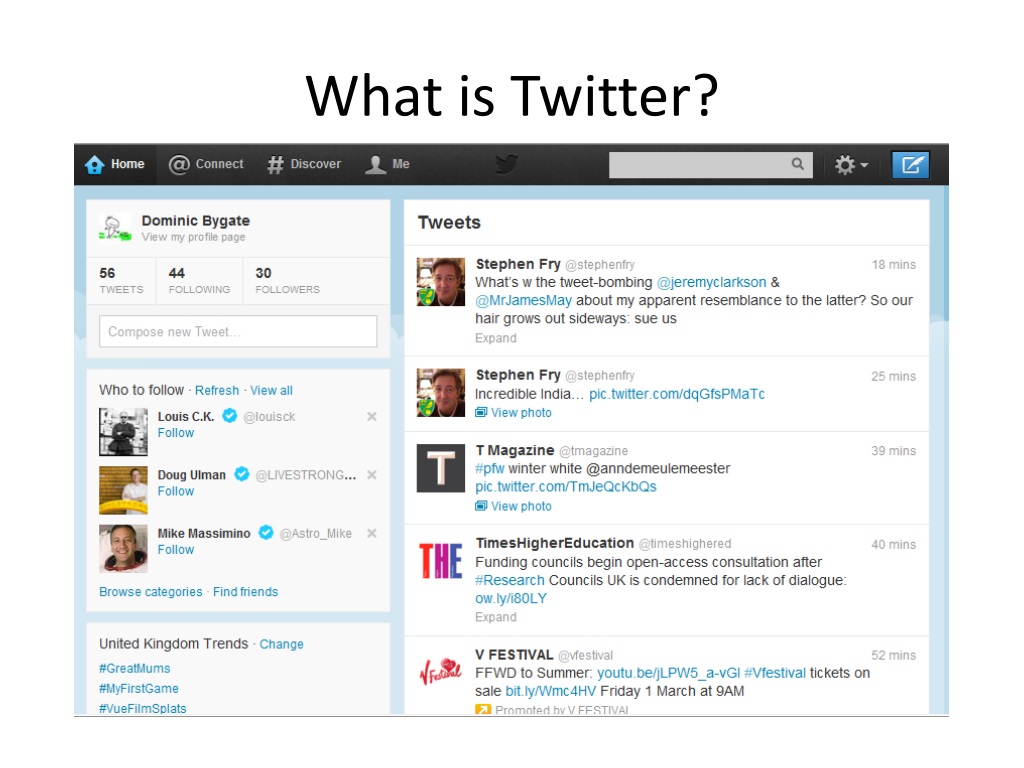This screenshot has width=1024, height=768.
Task: Open the View my profile page link
Action: coord(193,237)
